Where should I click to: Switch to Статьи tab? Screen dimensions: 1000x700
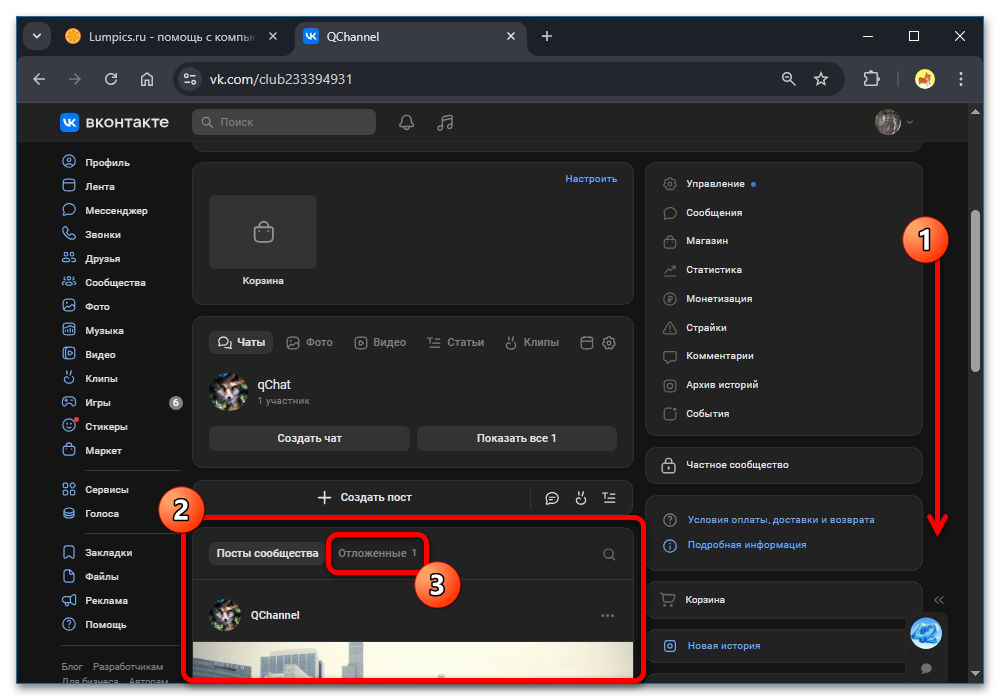455,343
